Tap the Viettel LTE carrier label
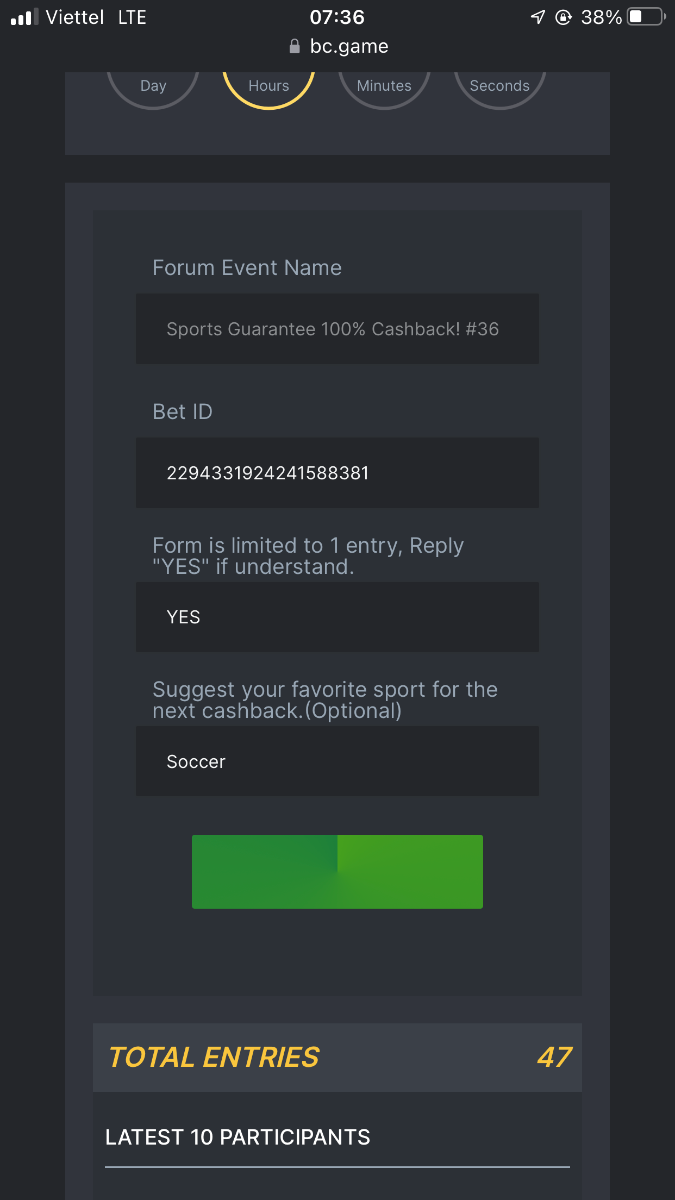Screen dimensions: 675x1200 [x=96, y=17]
